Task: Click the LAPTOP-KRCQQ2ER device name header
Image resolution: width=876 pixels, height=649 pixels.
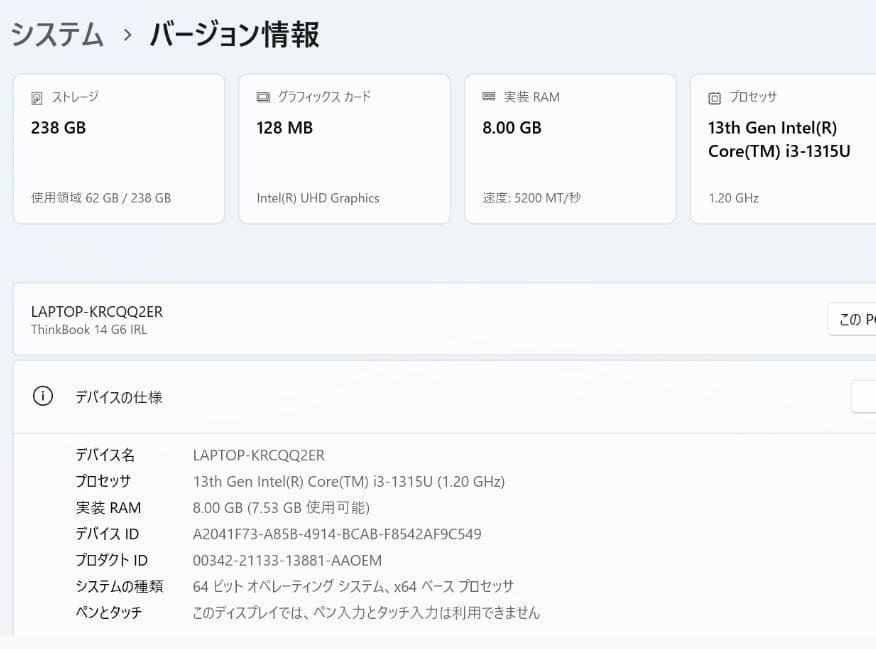Action: (x=97, y=311)
